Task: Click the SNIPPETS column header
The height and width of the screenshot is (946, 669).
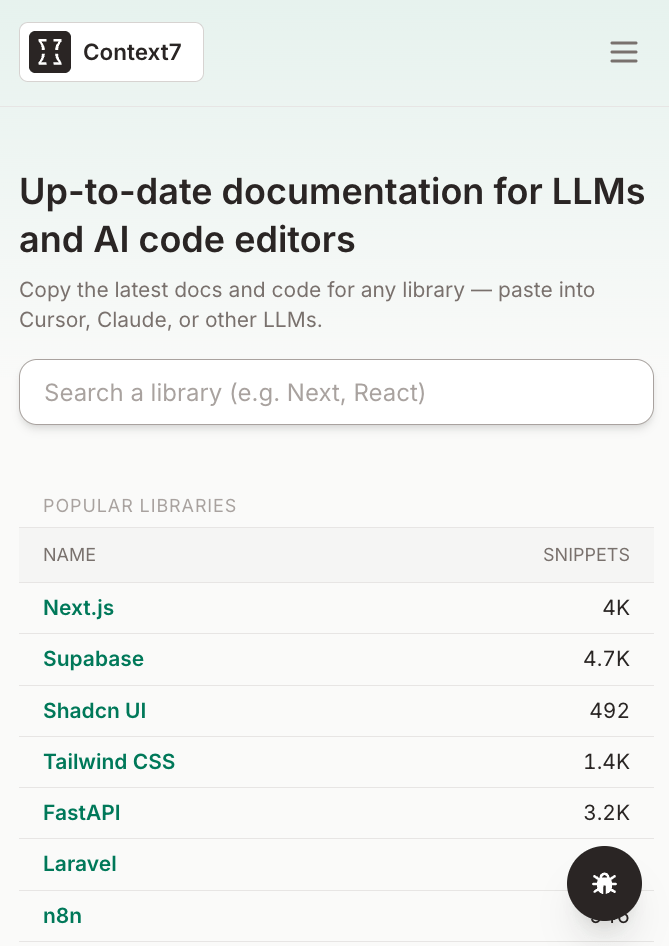Action: coord(586,554)
